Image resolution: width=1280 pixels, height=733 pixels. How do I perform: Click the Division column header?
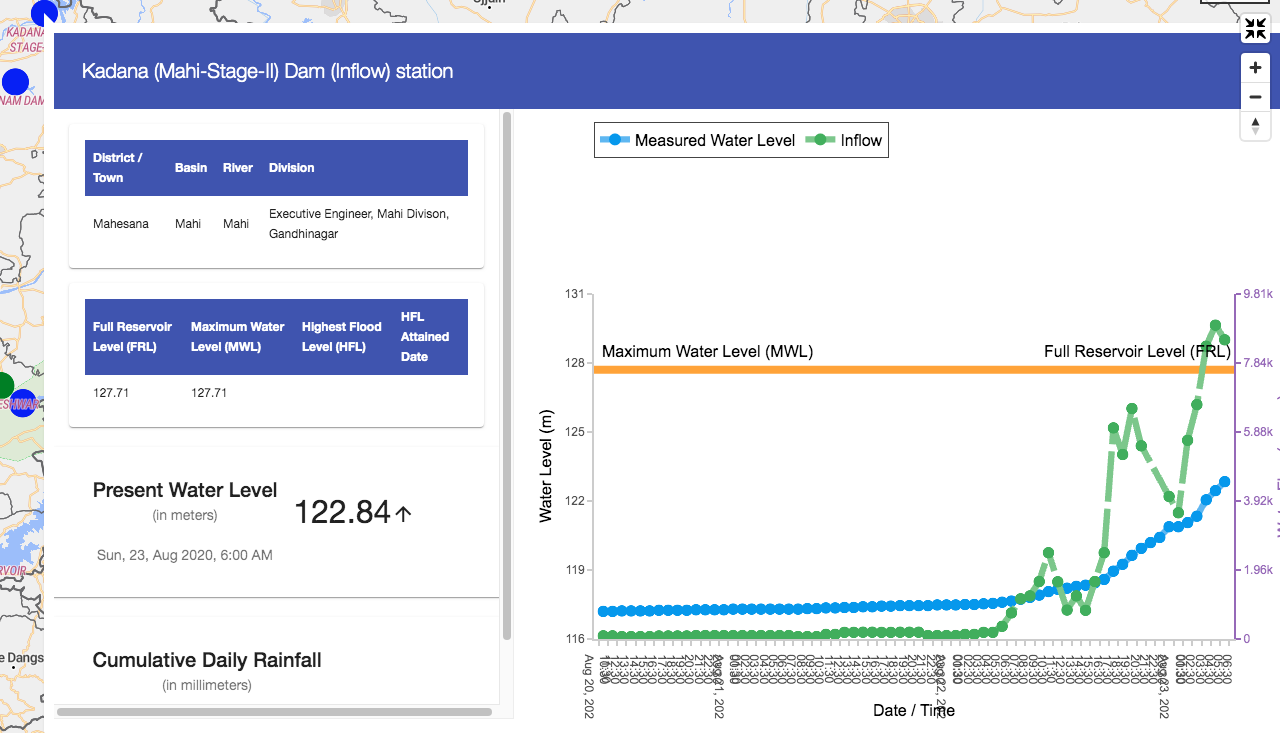point(291,168)
